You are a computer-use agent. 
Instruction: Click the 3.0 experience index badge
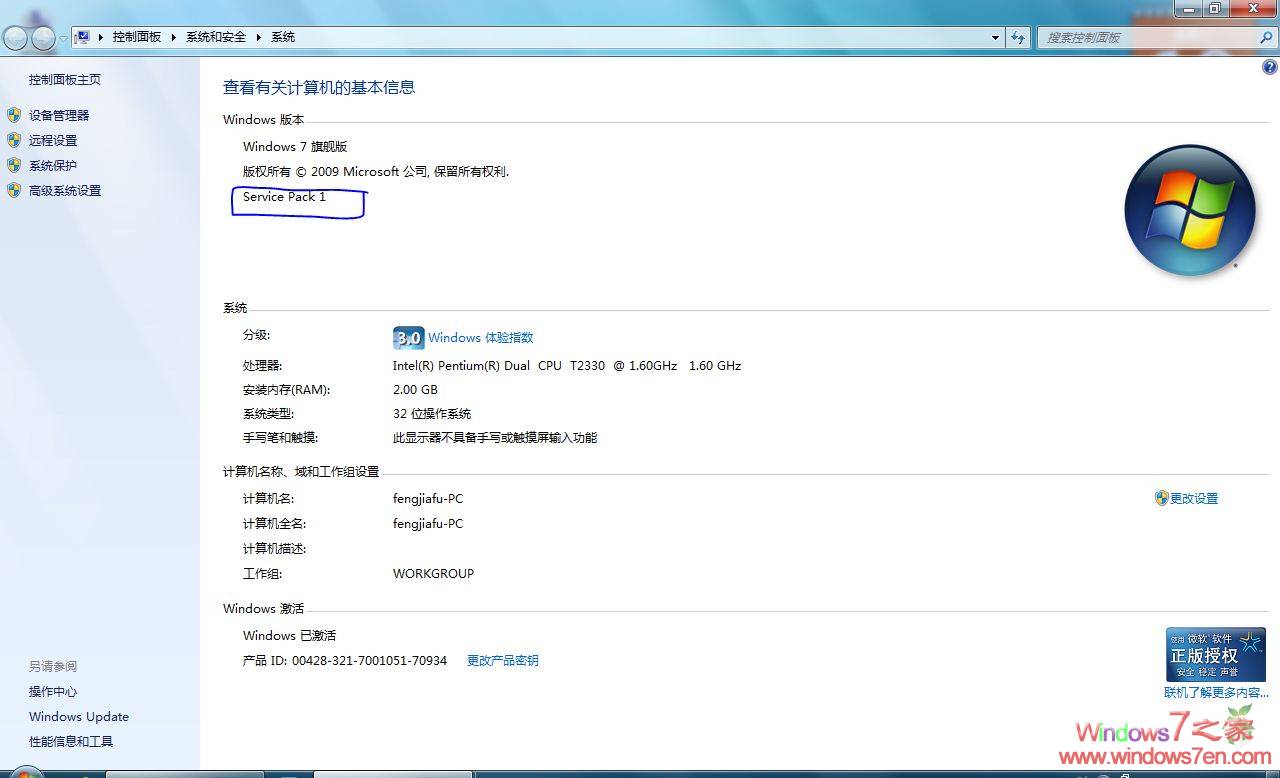(x=408, y=337)
